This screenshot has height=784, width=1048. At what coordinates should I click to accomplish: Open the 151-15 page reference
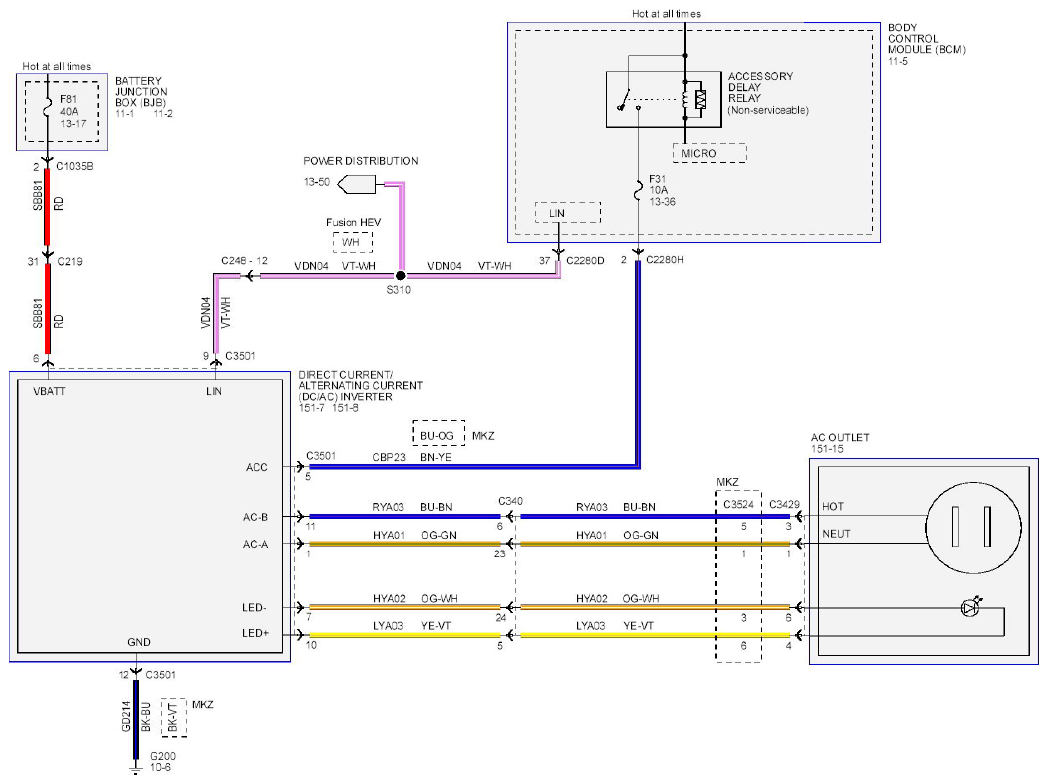[827, 449]
